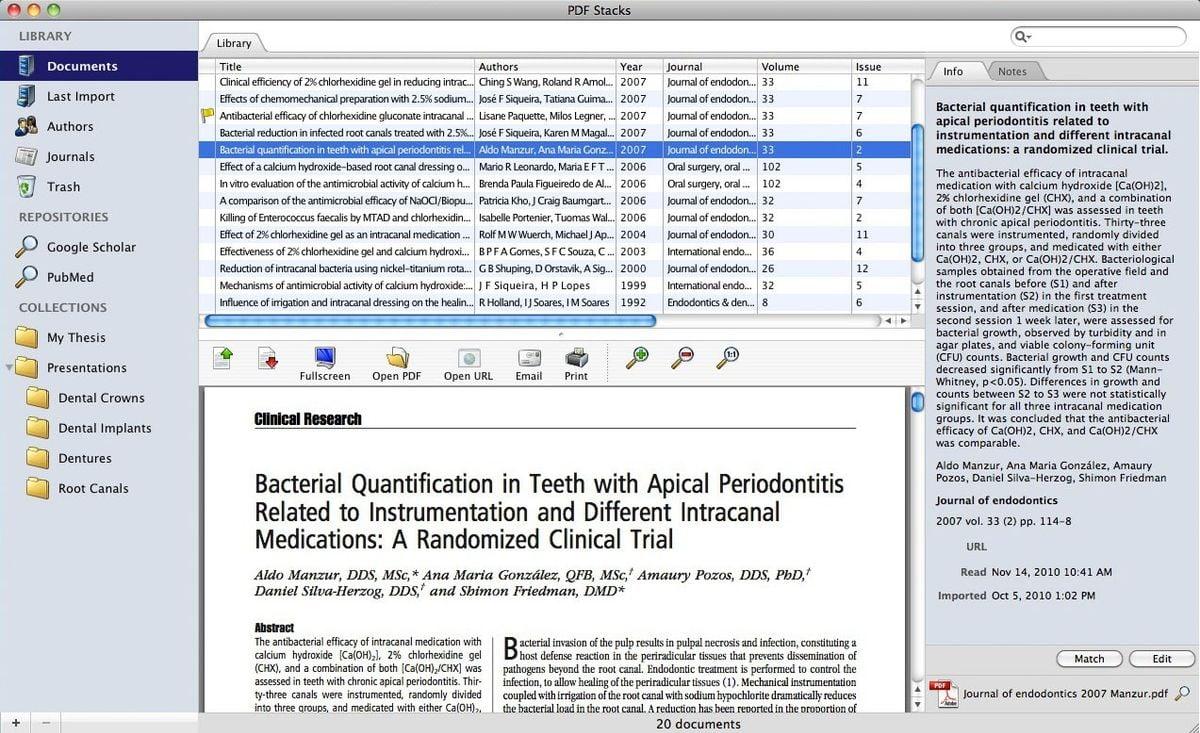Image resolution: width=1200 pixels, height=733 pixels.
Task: Click the Edit button
Action: coord(1162,659)
